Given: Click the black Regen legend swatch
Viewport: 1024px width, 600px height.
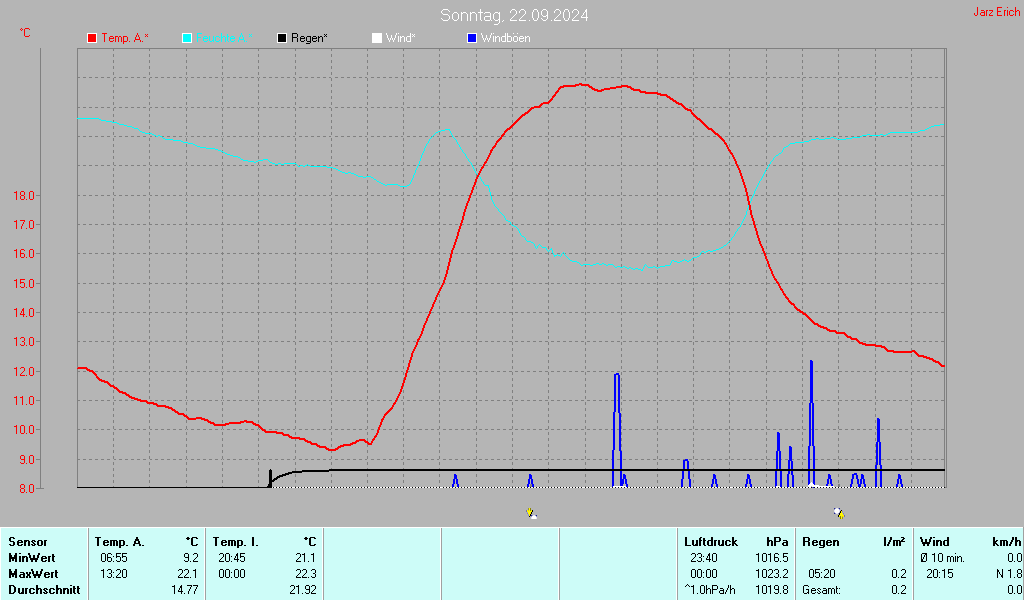Looking at the screenshot, I should pos(282,38).
